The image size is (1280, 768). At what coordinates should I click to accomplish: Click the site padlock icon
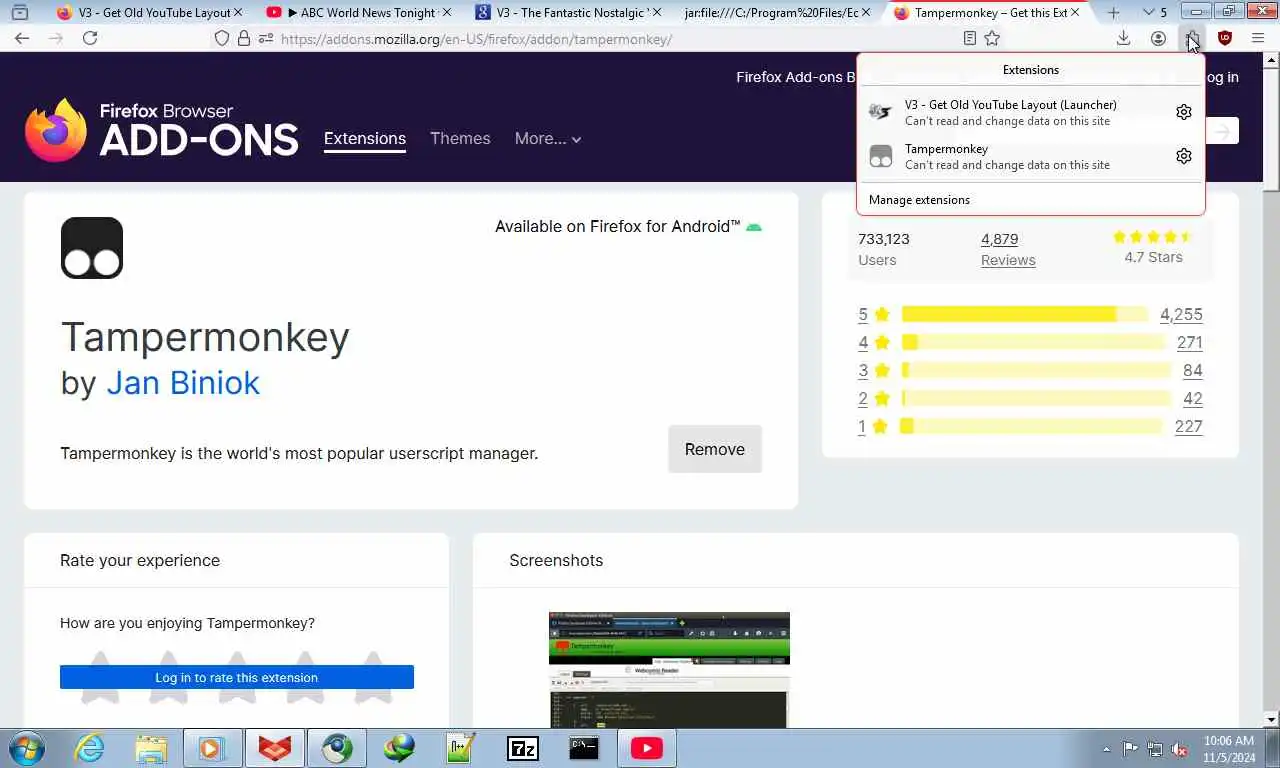tap(244, 38)
